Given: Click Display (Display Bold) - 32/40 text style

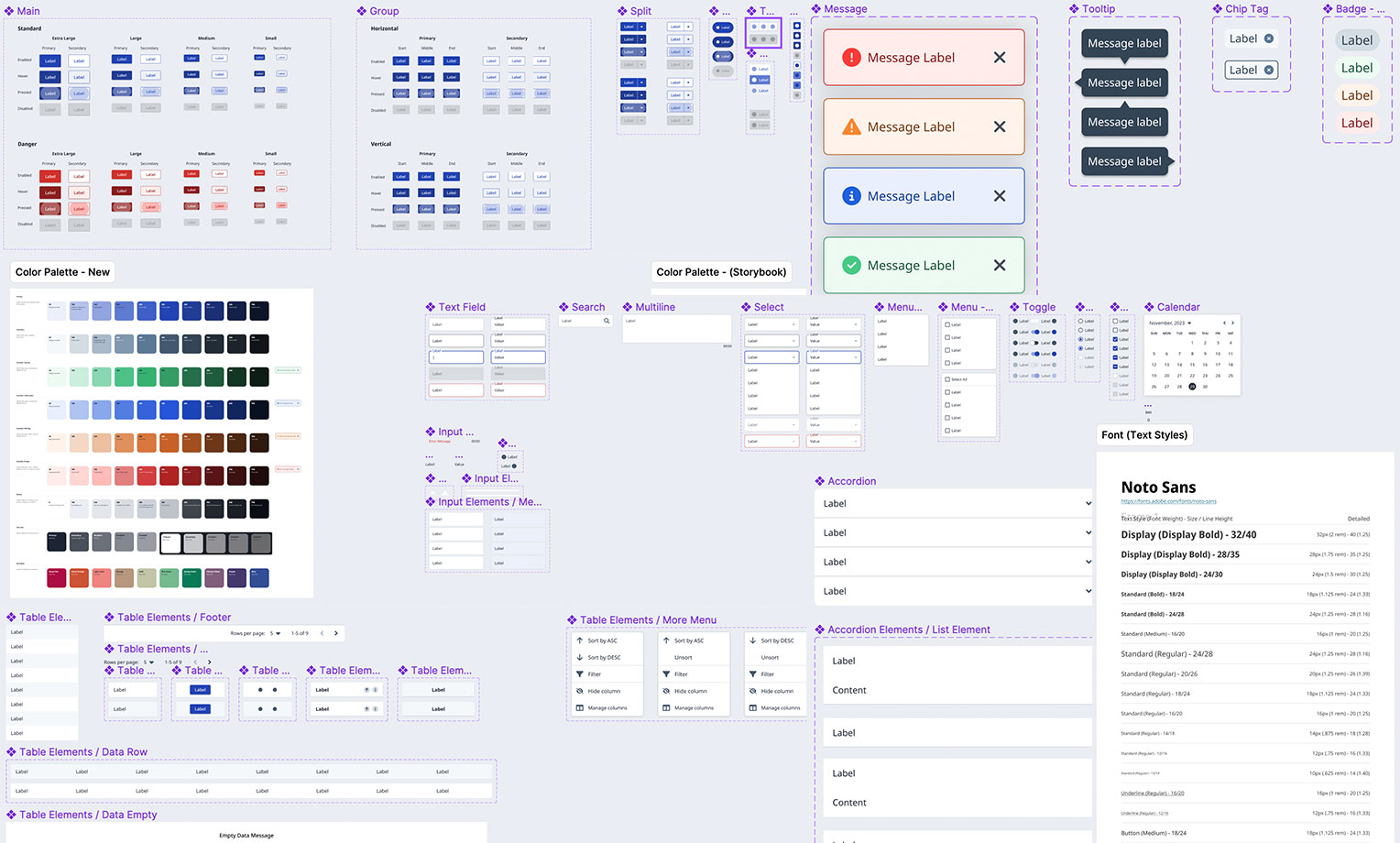Looking at the screenshot, I should click(x=1188, y=534).
